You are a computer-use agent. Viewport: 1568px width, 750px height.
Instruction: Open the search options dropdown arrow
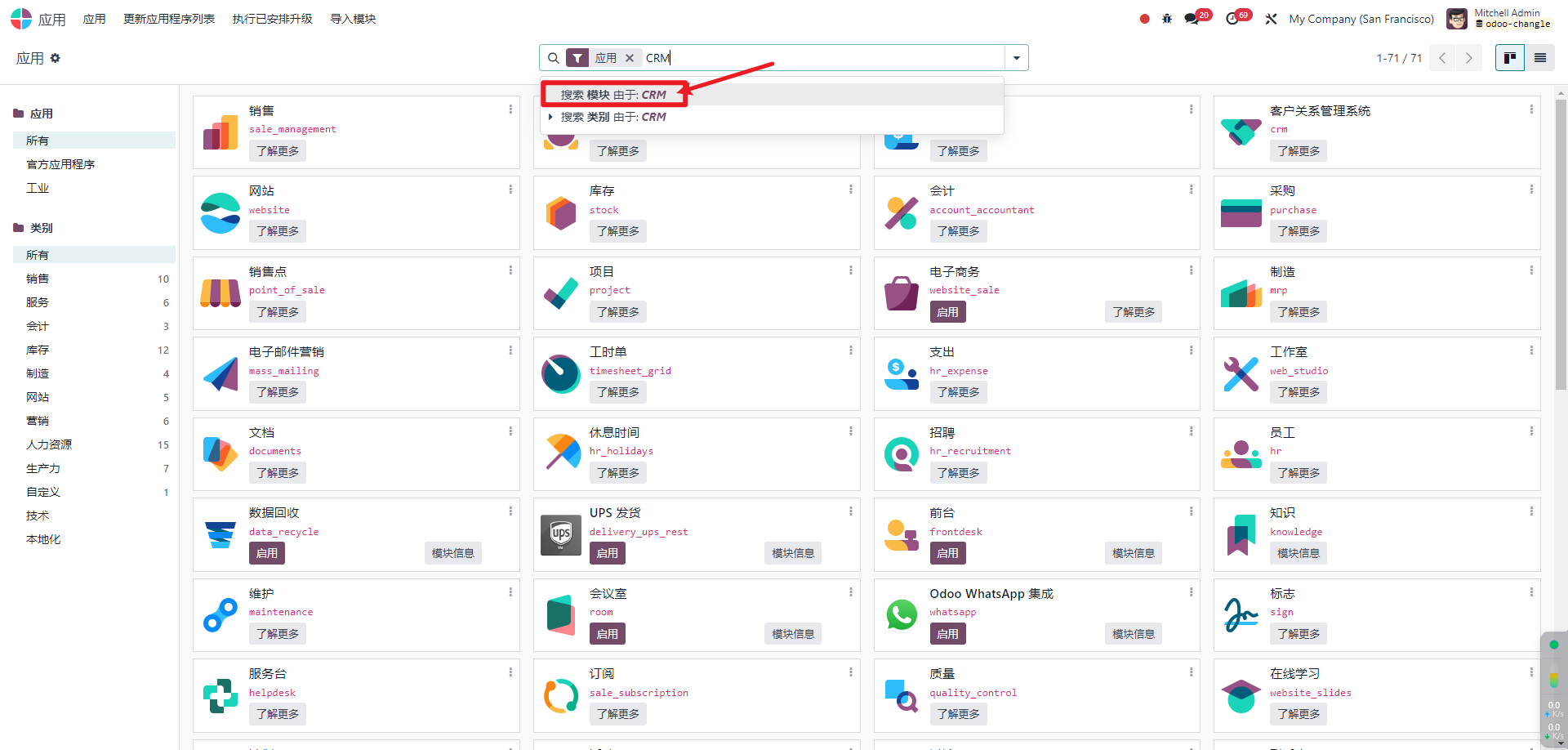pyautogui.click(x=1017, y=58)
